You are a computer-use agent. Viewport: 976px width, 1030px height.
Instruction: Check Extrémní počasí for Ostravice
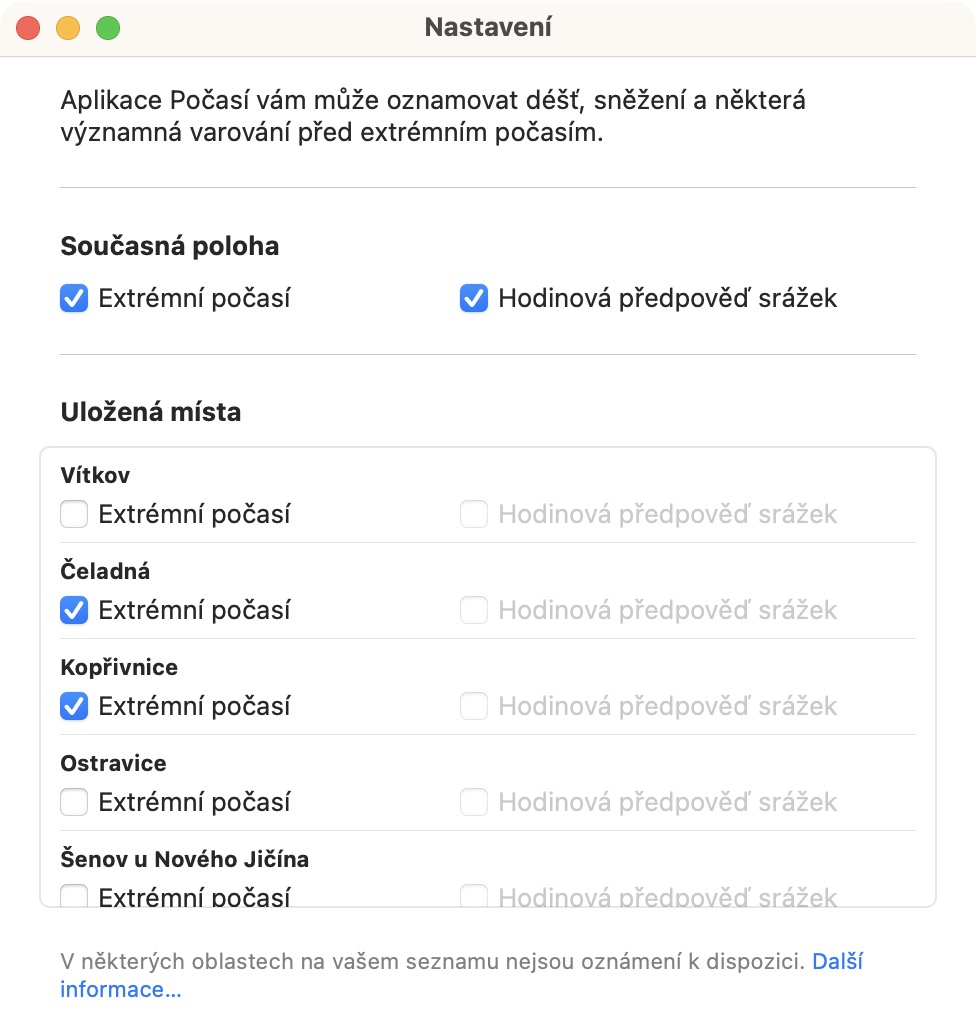(x=74, y=802)
